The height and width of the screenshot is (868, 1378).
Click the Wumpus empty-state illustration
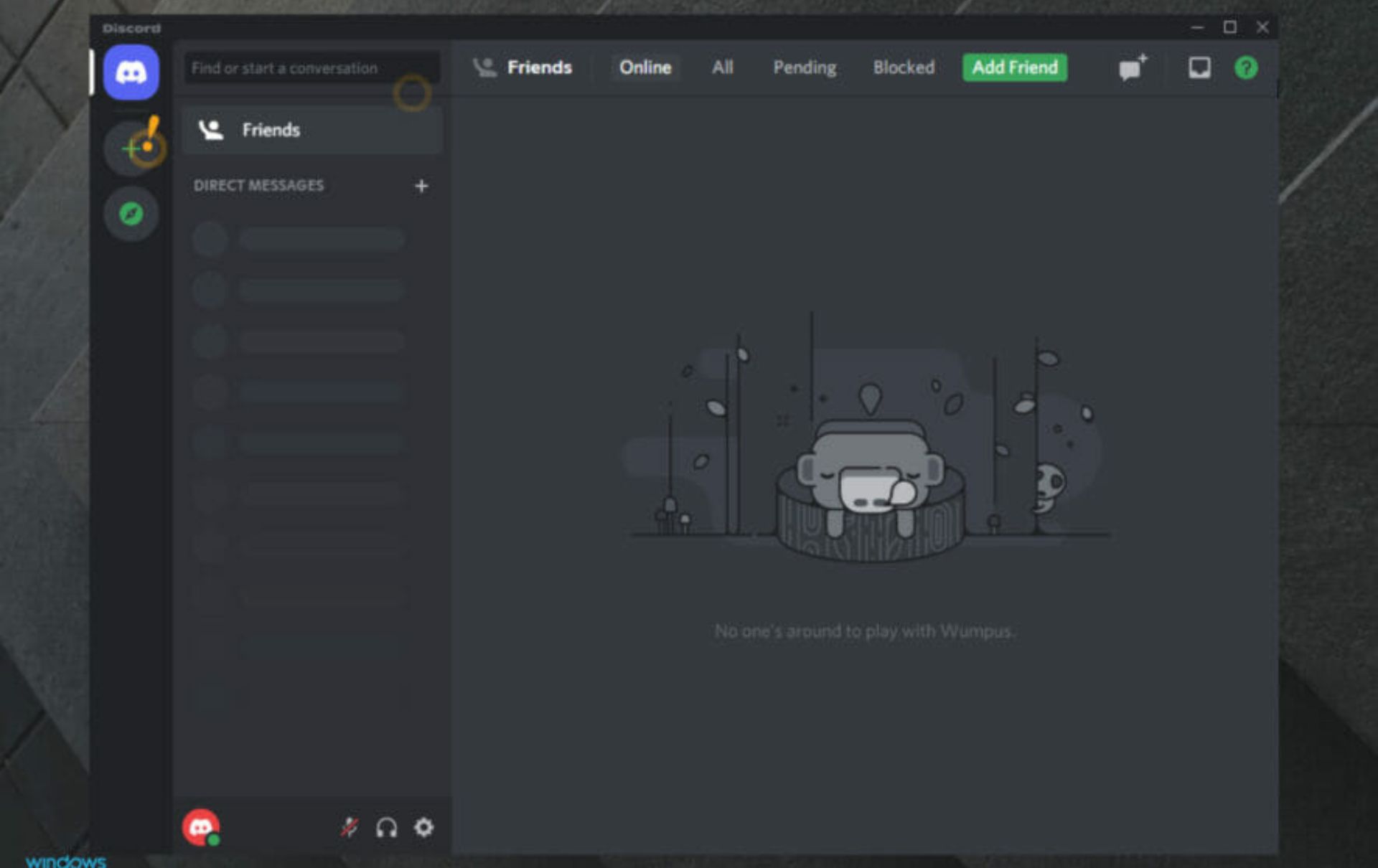pos(865,438)
